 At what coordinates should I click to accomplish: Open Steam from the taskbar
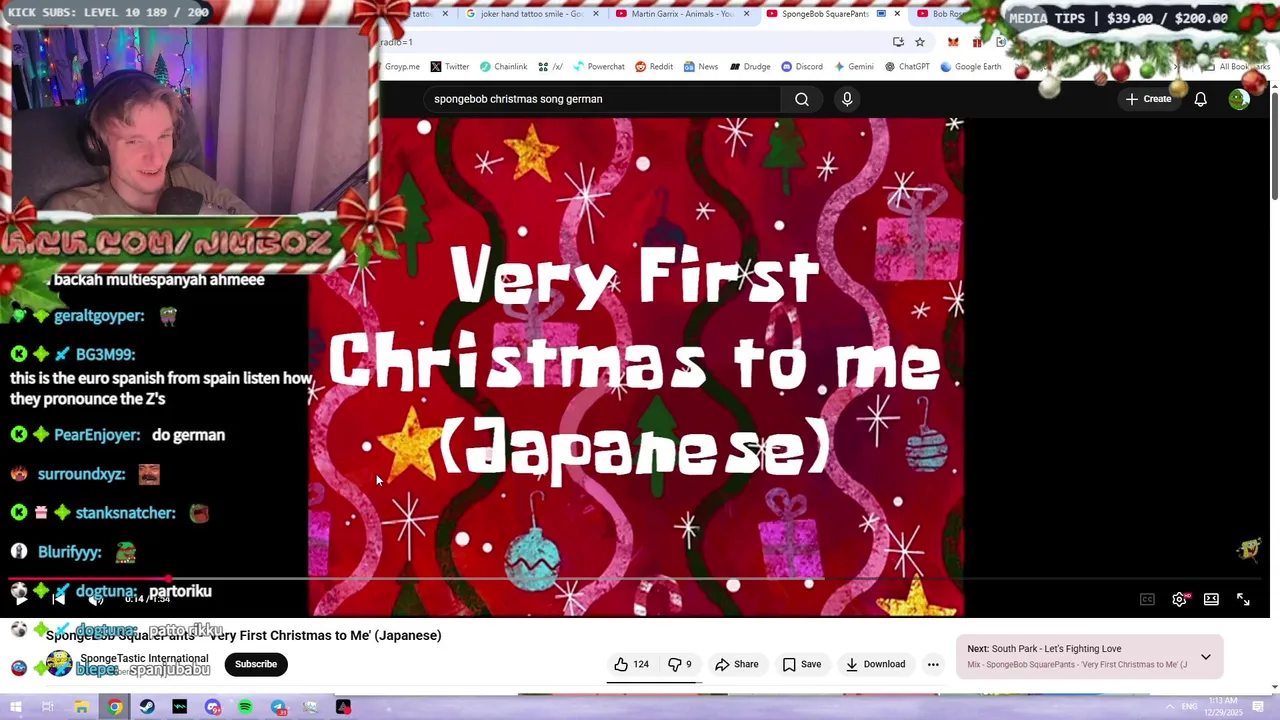pyautogui.click(x=147, y=707)
